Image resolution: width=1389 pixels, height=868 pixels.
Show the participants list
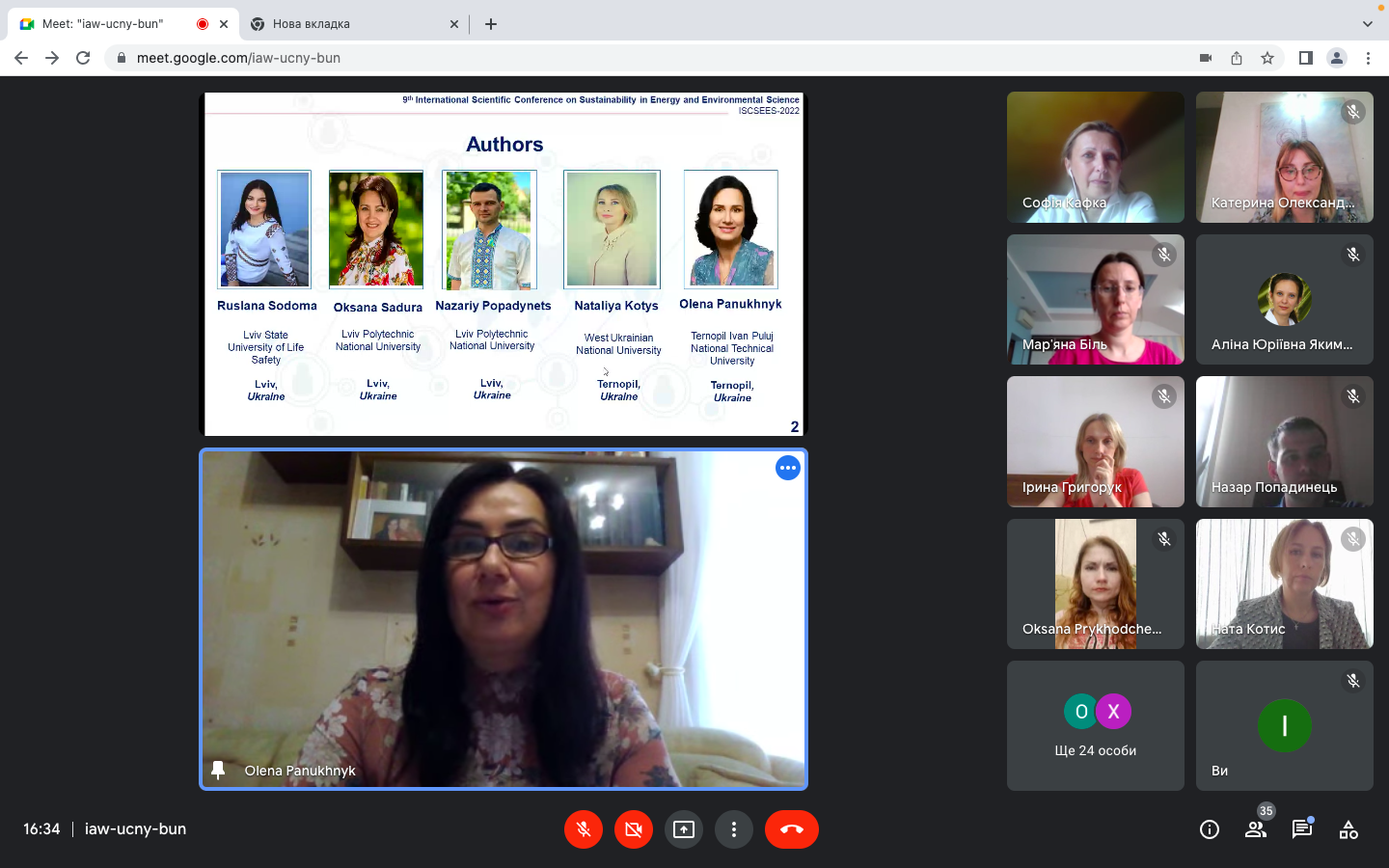click(x=1256, y=829)
